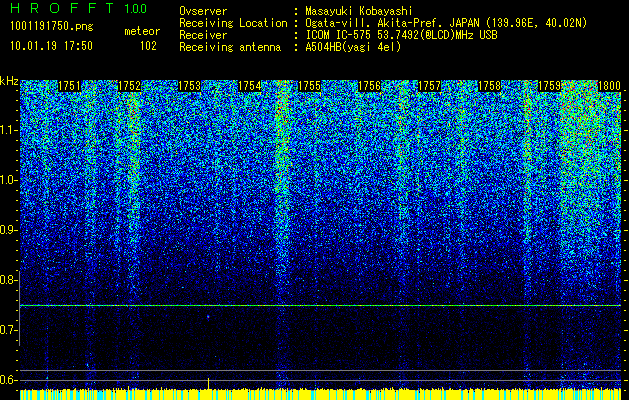
Task: Click the Receiving Location label
Action: [233, 23]
